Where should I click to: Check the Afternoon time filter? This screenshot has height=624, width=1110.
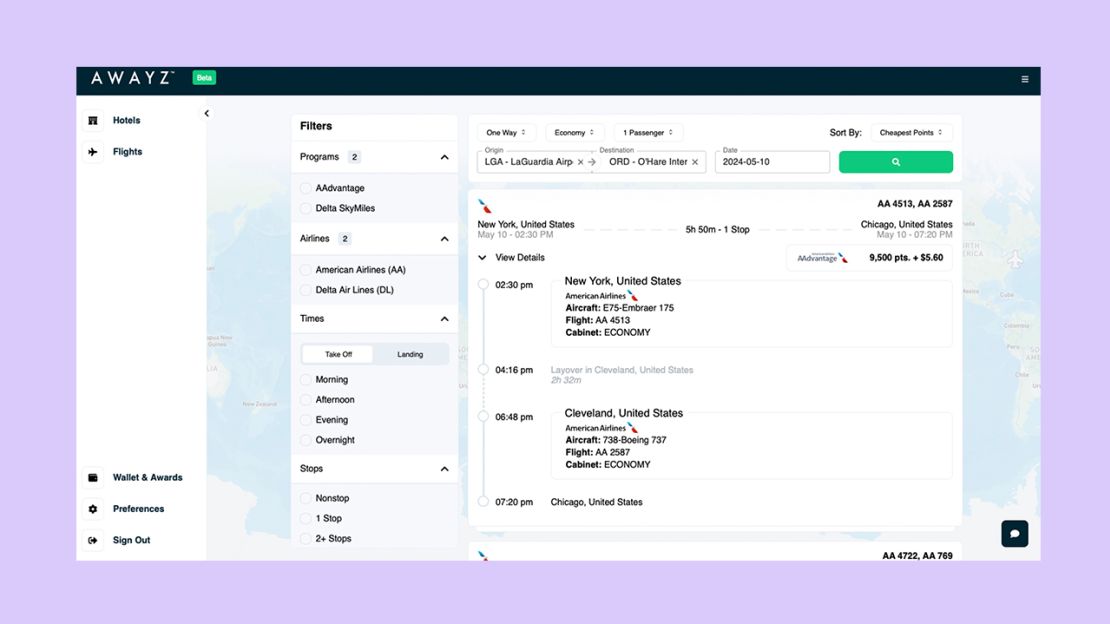click(306, 399)
